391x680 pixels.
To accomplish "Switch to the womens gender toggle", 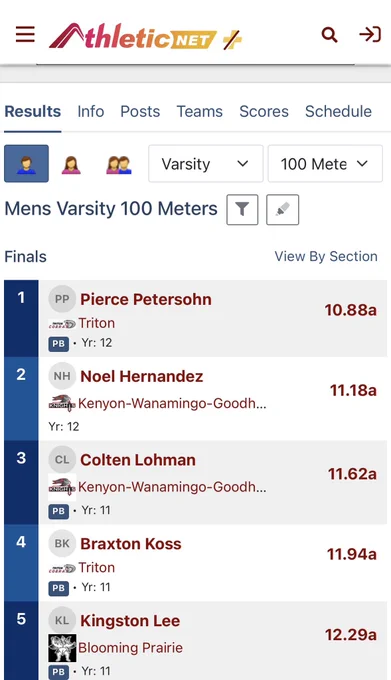I will tap(71, 165).
